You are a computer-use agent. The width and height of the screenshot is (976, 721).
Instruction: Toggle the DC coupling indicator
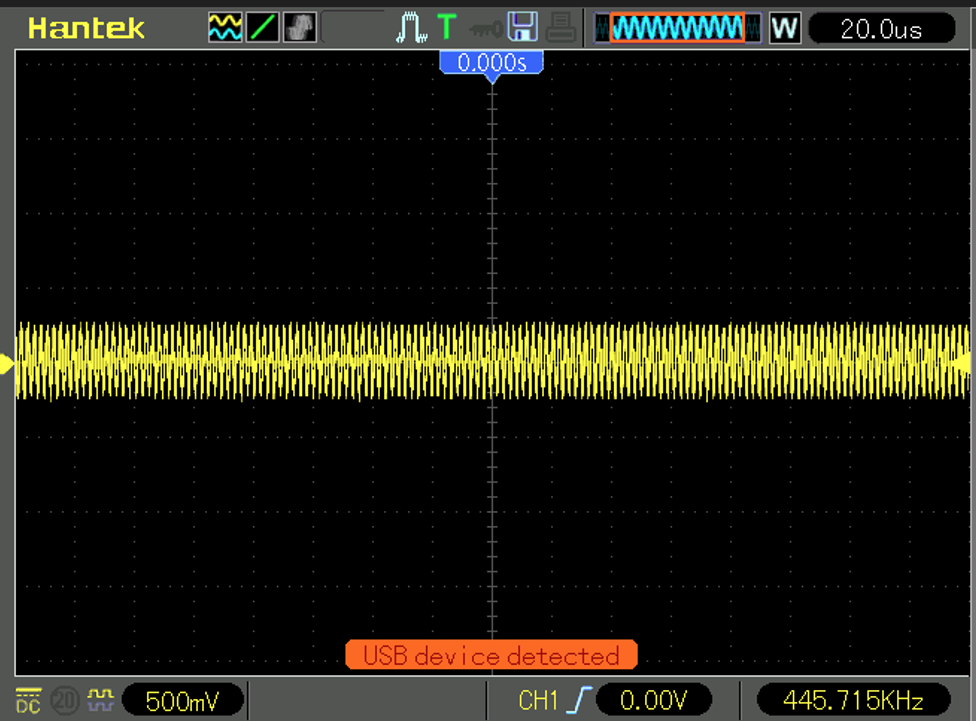28,701
